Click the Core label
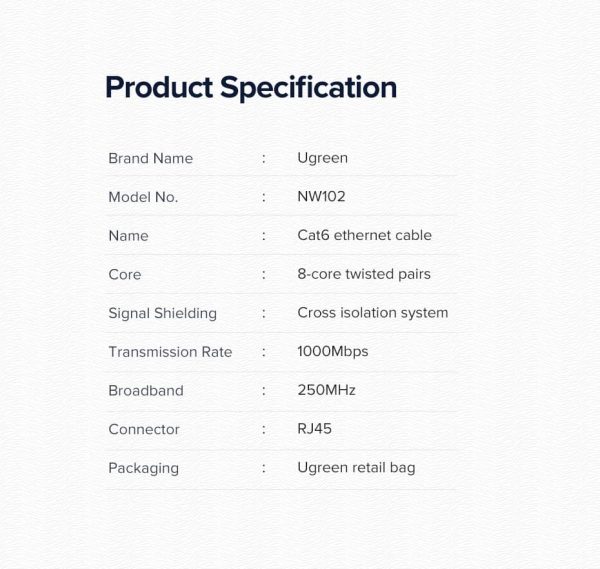The image size is (600, 569). tap(125, 274)
